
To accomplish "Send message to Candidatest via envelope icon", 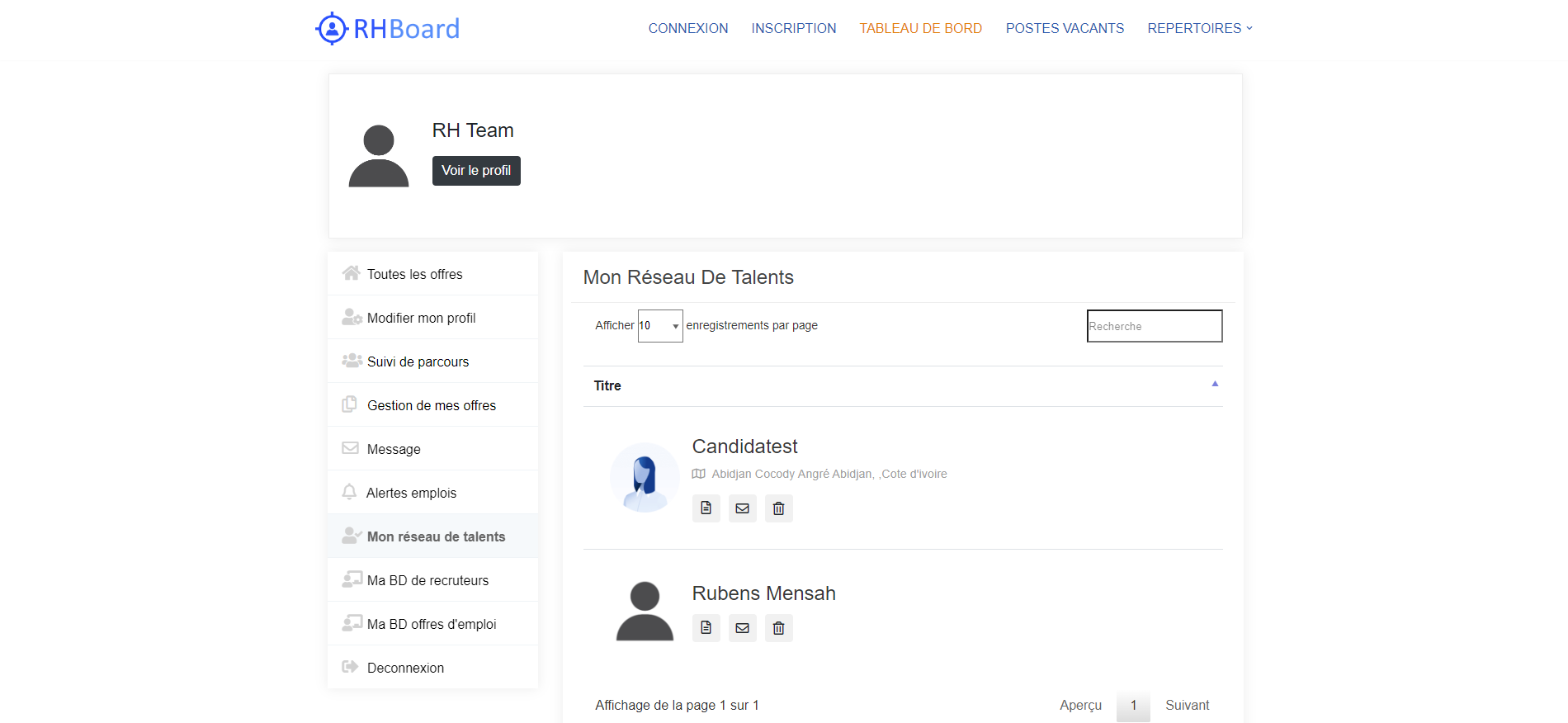I will click(742, 508).
